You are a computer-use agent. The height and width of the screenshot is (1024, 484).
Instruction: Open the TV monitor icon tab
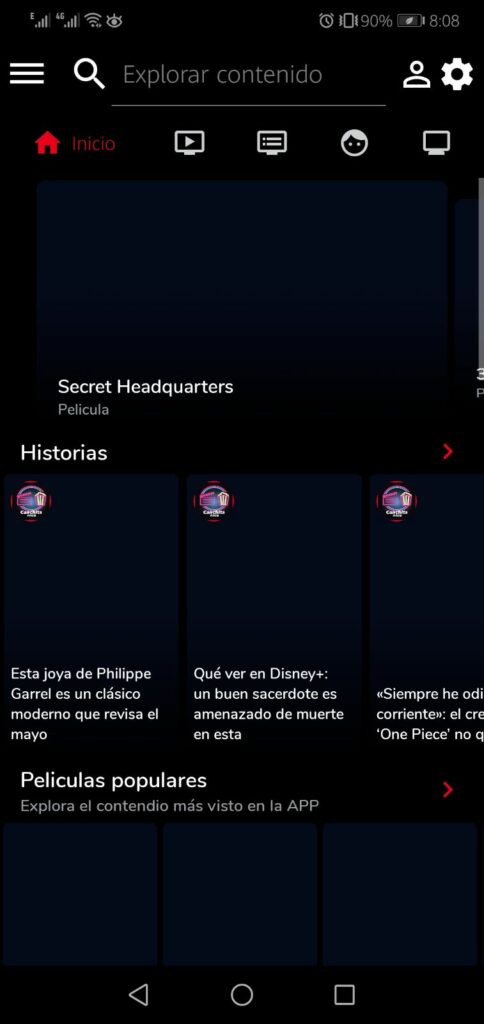tap(436, 142)
